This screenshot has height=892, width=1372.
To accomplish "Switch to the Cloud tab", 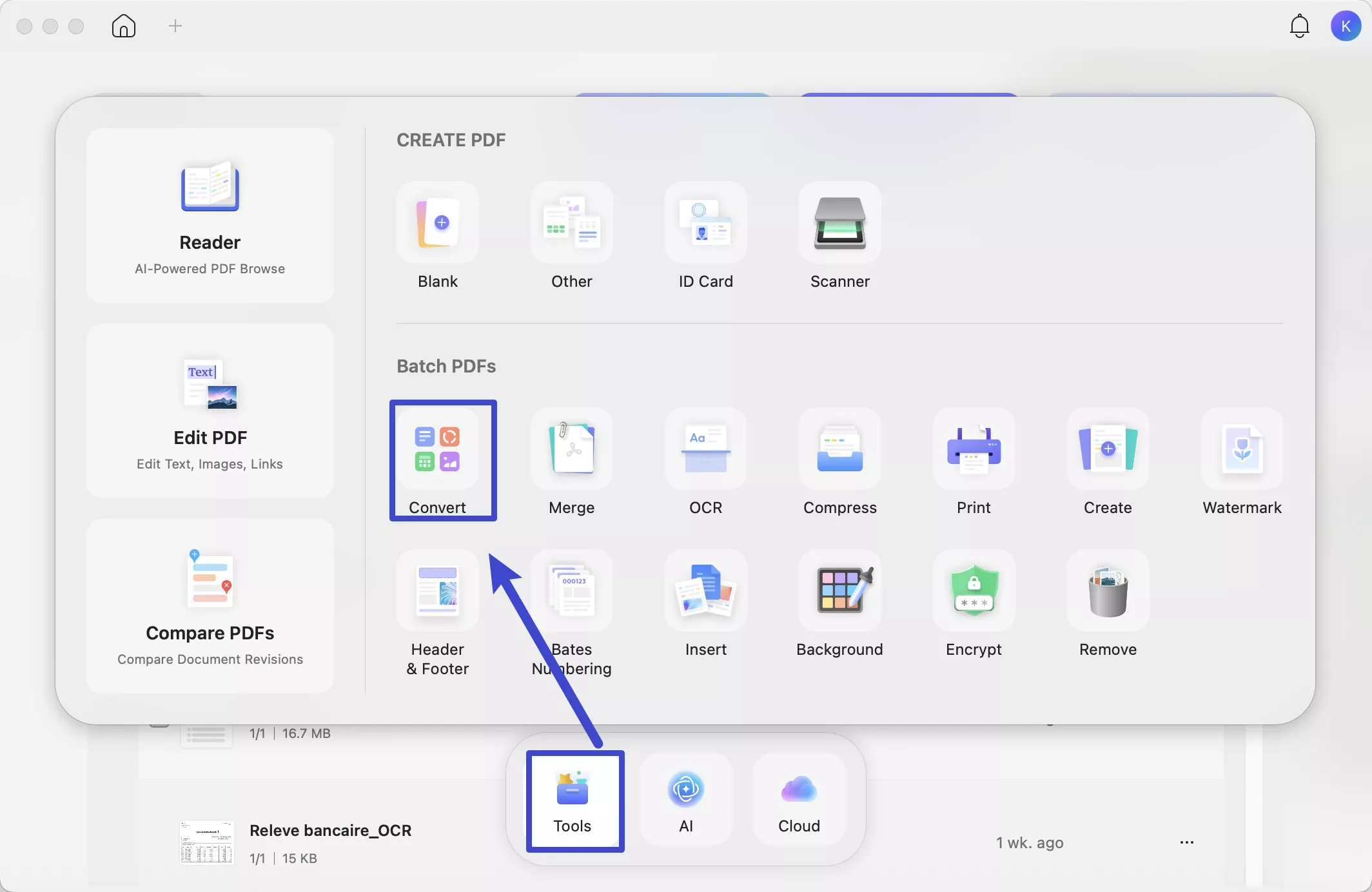I will tap(799, 800).
